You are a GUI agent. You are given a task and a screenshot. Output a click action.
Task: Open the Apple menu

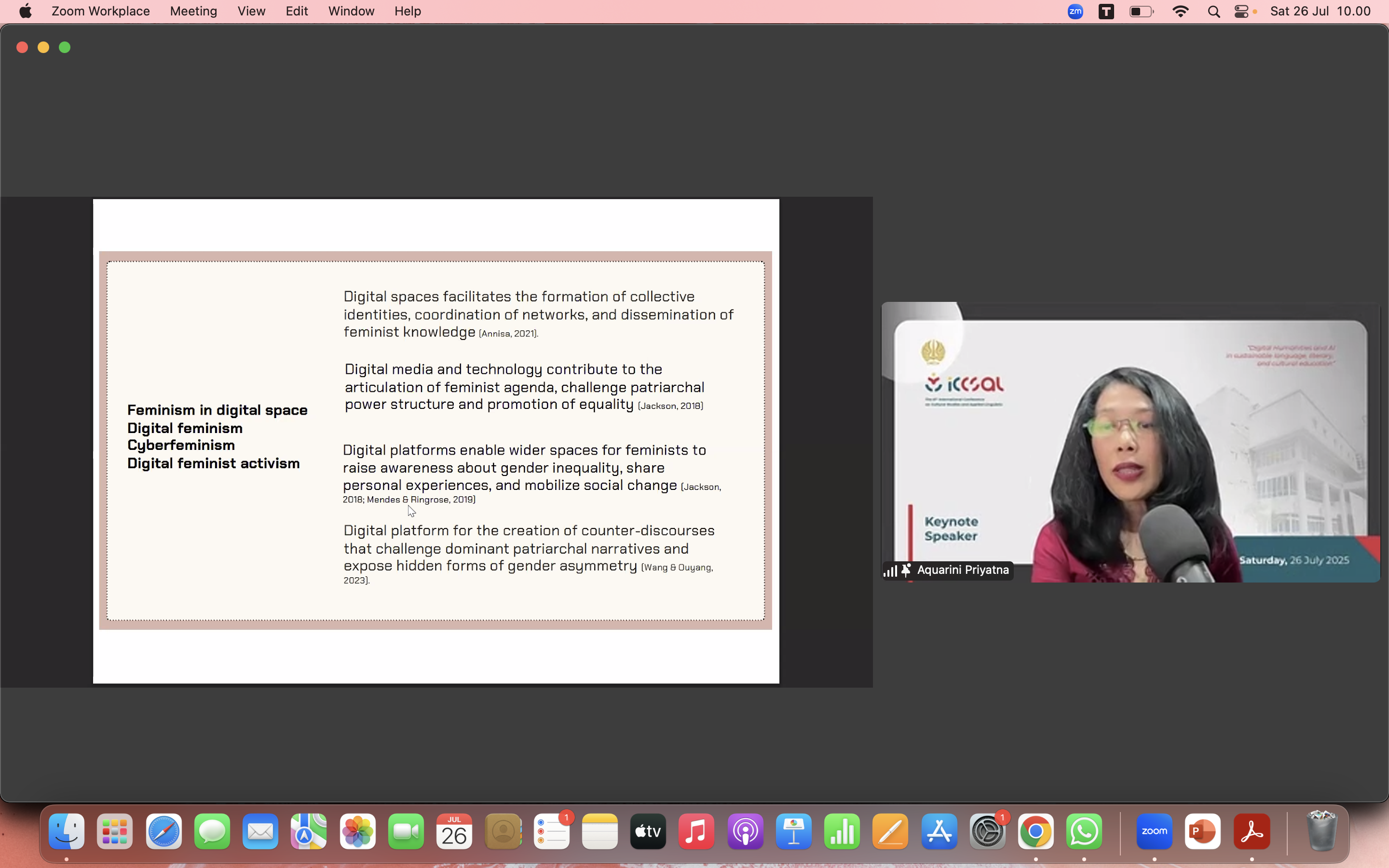point(25,12)
